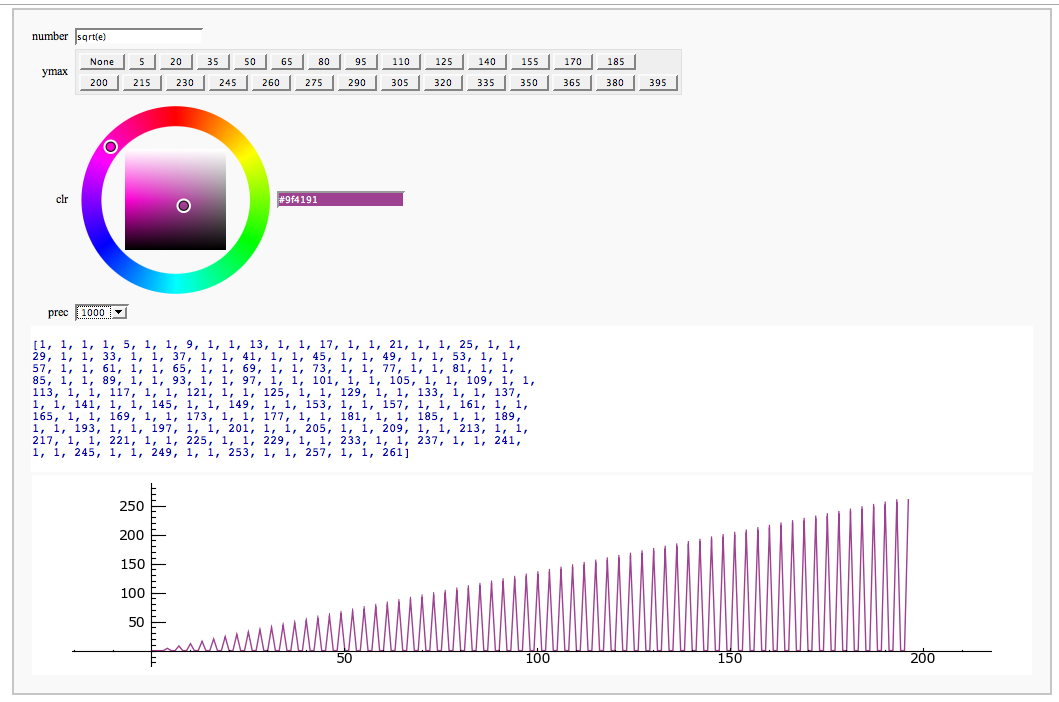Click the hue ring selector handle

point(111,147)
